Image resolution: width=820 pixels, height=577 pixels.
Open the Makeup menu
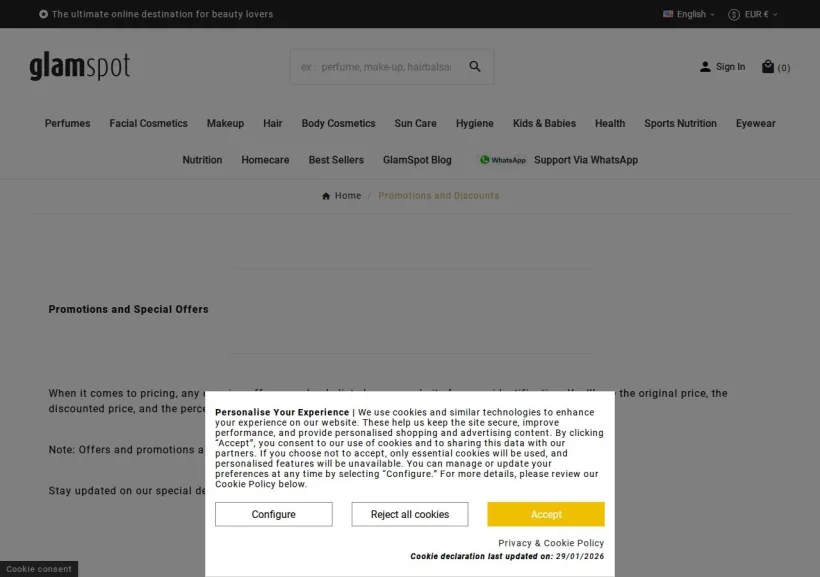pyautogui.click(x=225, y=123)
